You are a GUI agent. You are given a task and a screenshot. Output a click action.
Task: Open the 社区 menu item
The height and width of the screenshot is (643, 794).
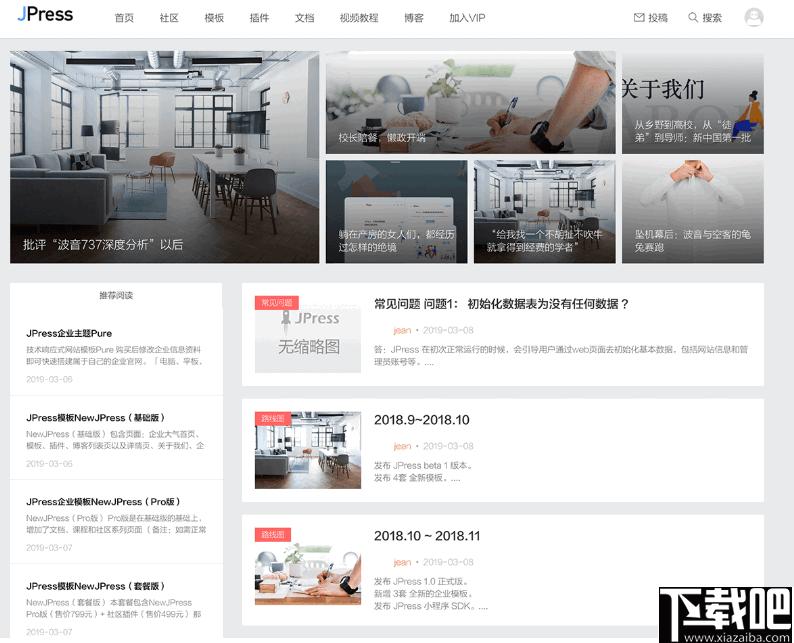(169, 18)
